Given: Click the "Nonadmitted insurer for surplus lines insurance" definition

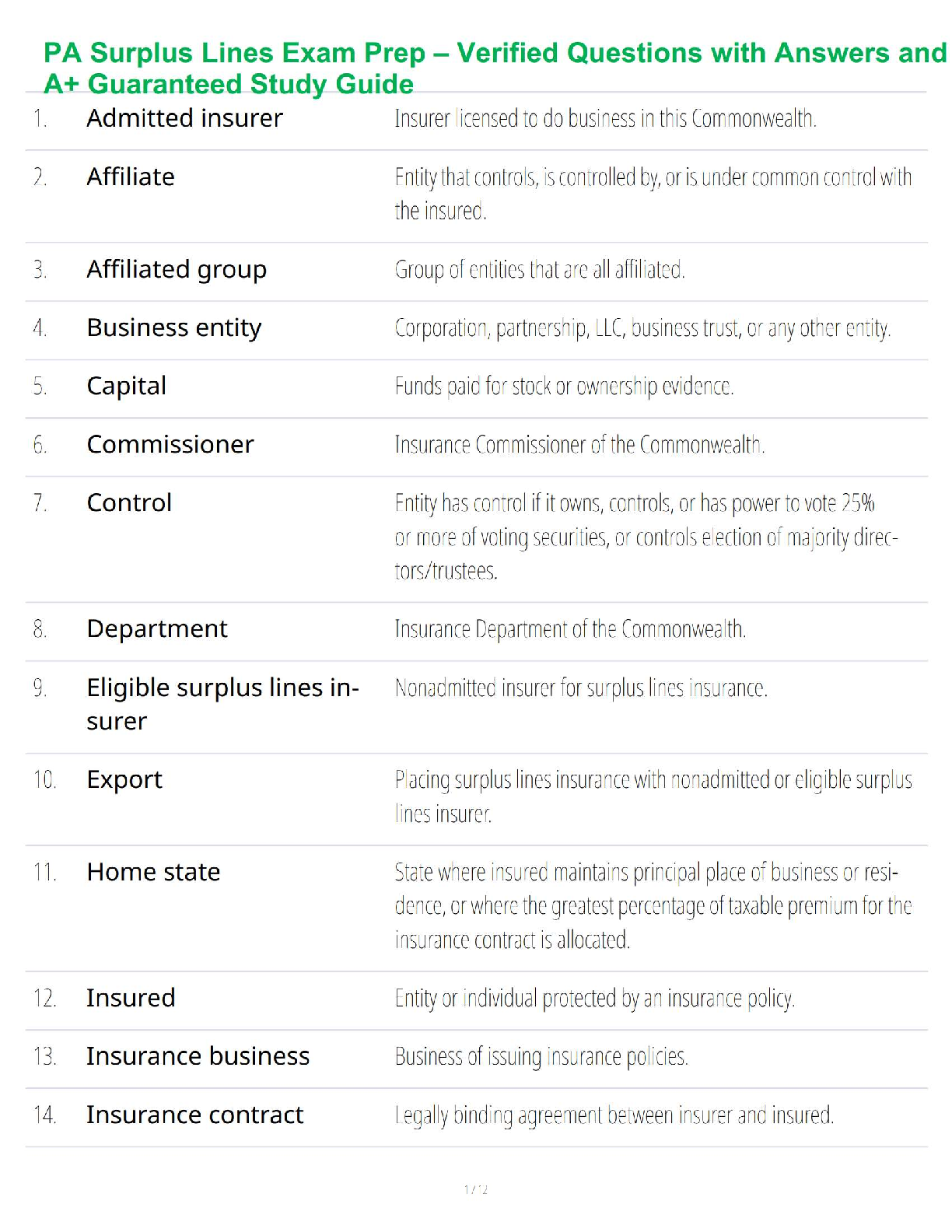Looking at the screenshot, I should 581,688.
